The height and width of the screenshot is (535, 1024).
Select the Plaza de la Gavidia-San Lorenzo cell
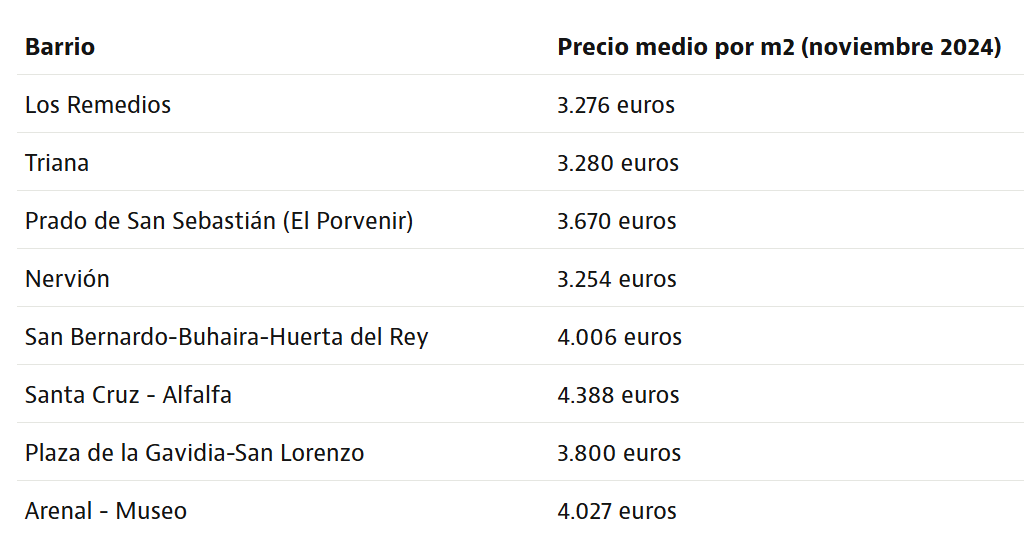(x=194, y=453)
